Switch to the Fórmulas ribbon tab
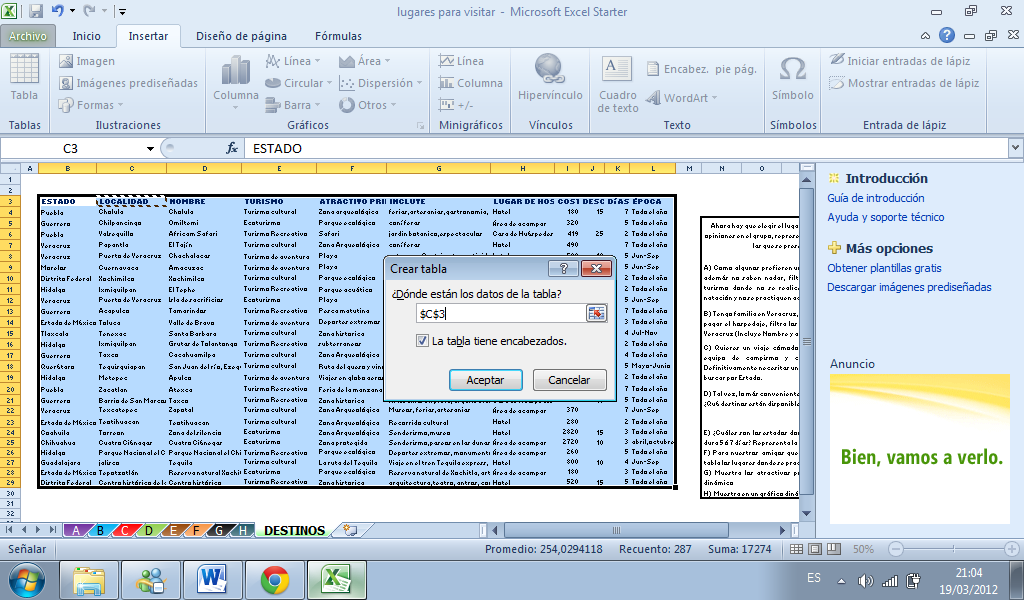This screenshot has width=1024, height=600. pos(338,35)
